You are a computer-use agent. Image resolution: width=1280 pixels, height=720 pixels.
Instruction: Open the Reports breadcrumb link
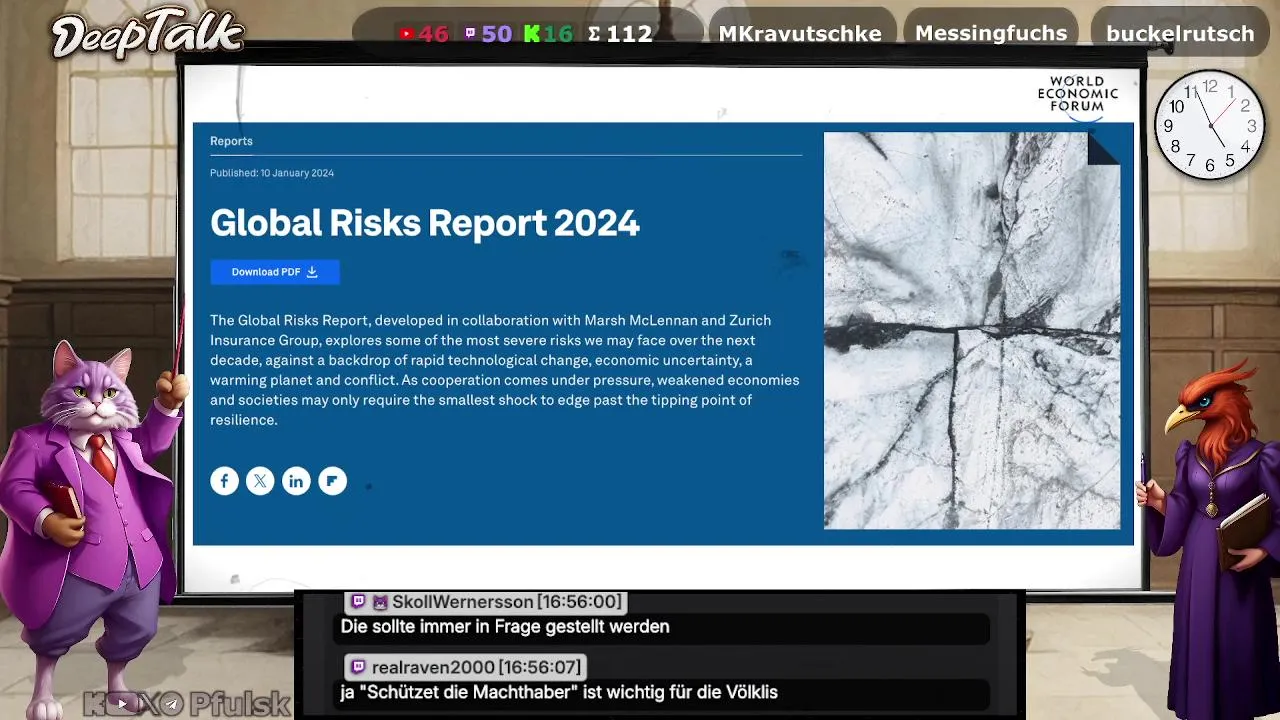231,141
